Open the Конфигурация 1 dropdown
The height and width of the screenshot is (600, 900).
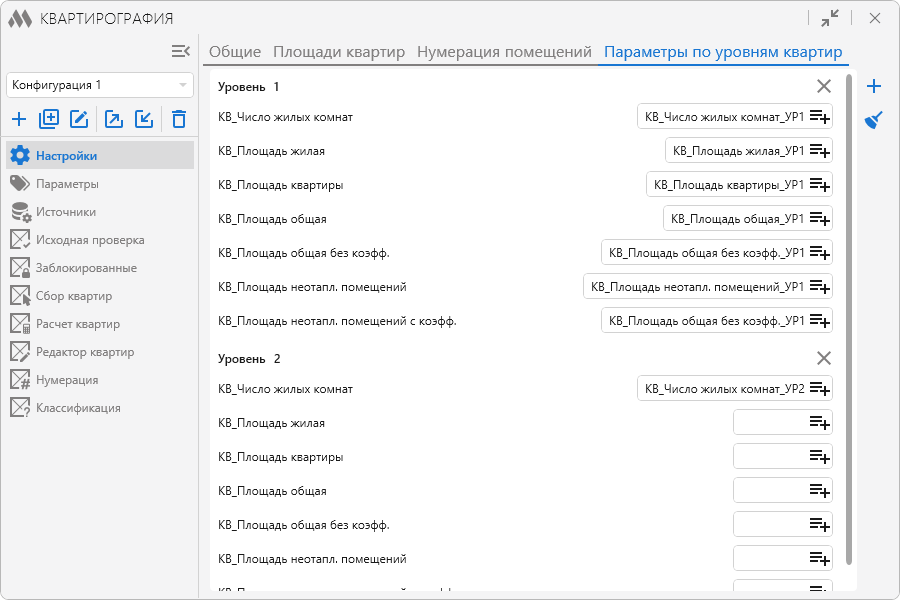pyautogui.click(x=99, y=85)
